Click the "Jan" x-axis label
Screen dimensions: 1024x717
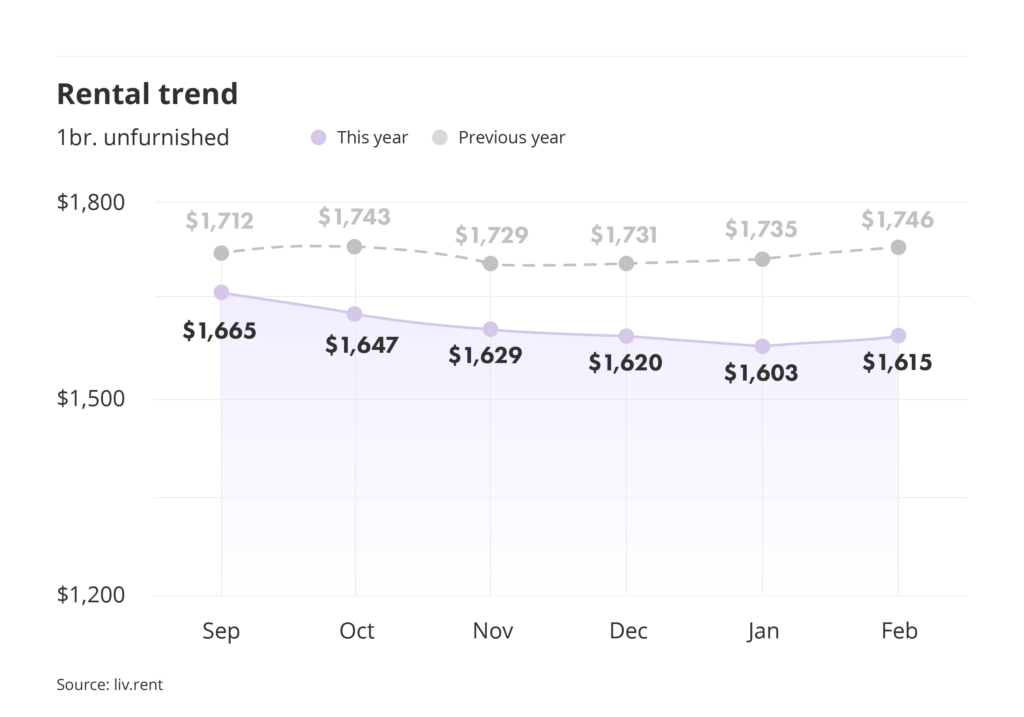pos(762,631)
